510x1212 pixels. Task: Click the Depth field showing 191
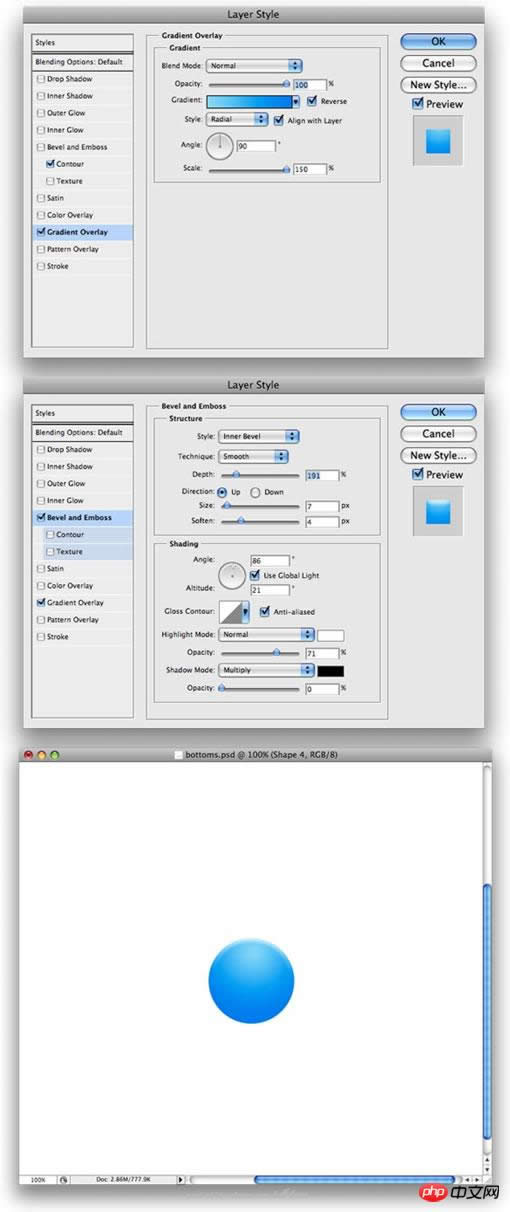click(x=322, y=474)
